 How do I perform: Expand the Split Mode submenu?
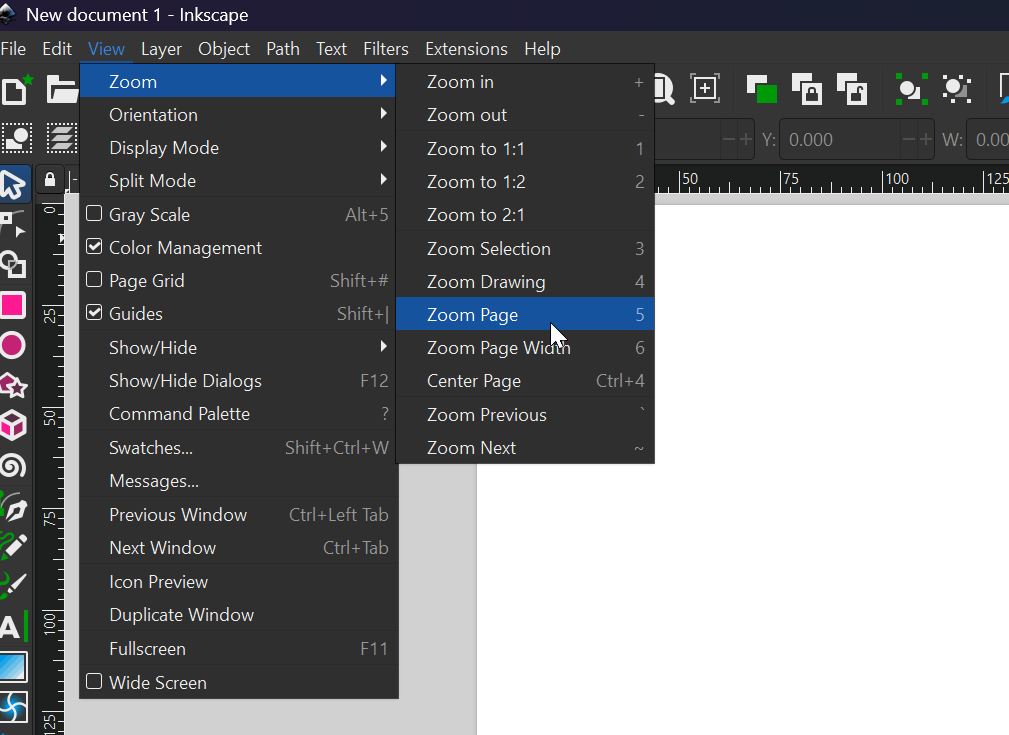(x=239, y=181)
